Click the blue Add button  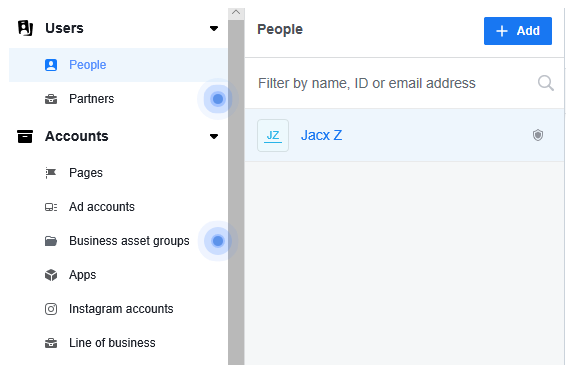pos(518,31)
